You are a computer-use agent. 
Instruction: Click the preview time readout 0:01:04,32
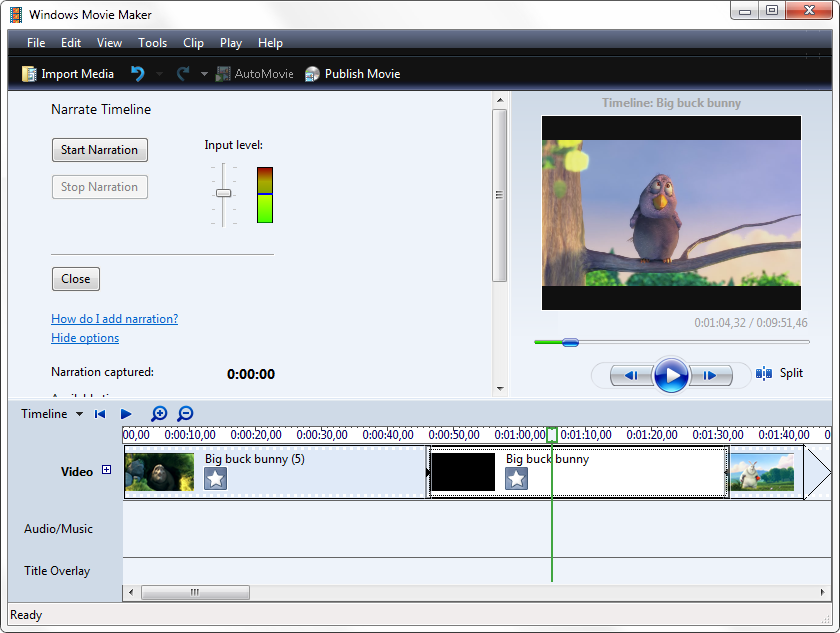[720, 323]
